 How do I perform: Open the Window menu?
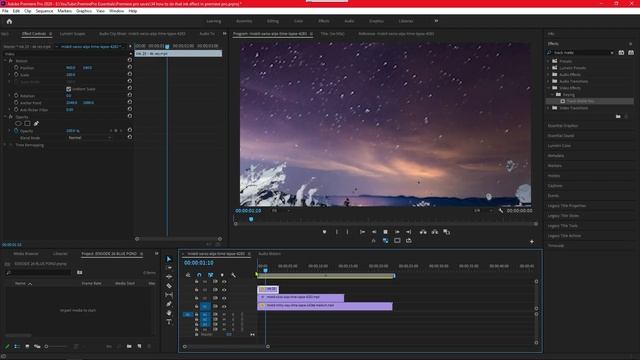(x=116, y=11)
